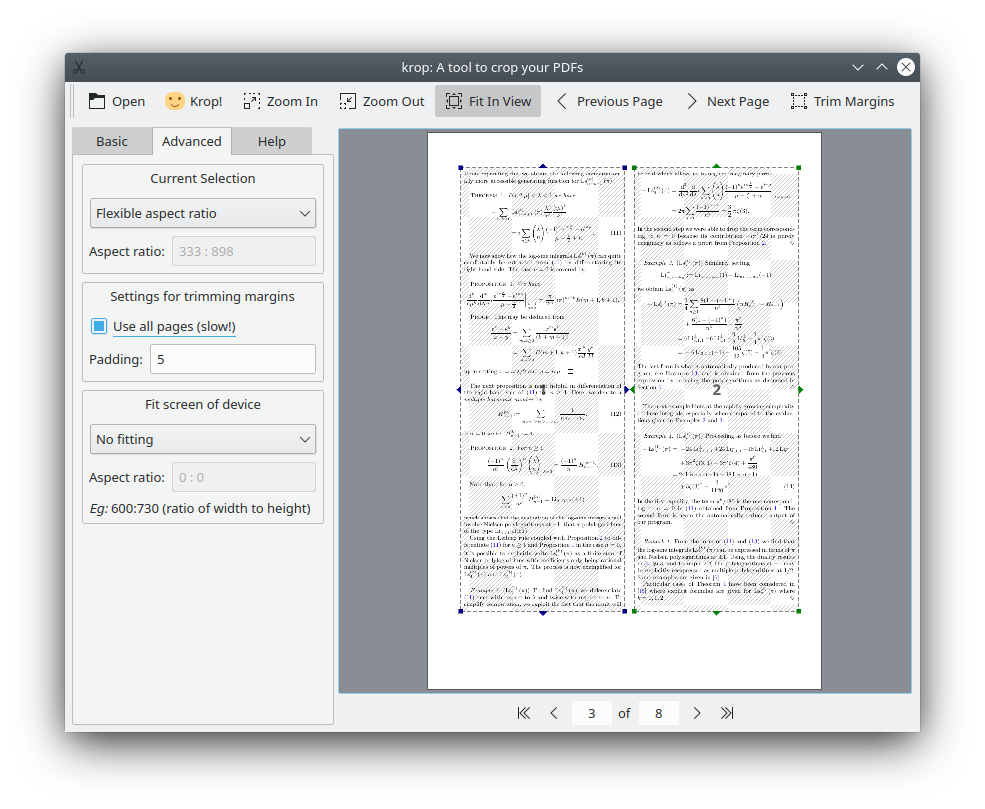
Task: Click the Zoom In tool
Action: point(279,101)
